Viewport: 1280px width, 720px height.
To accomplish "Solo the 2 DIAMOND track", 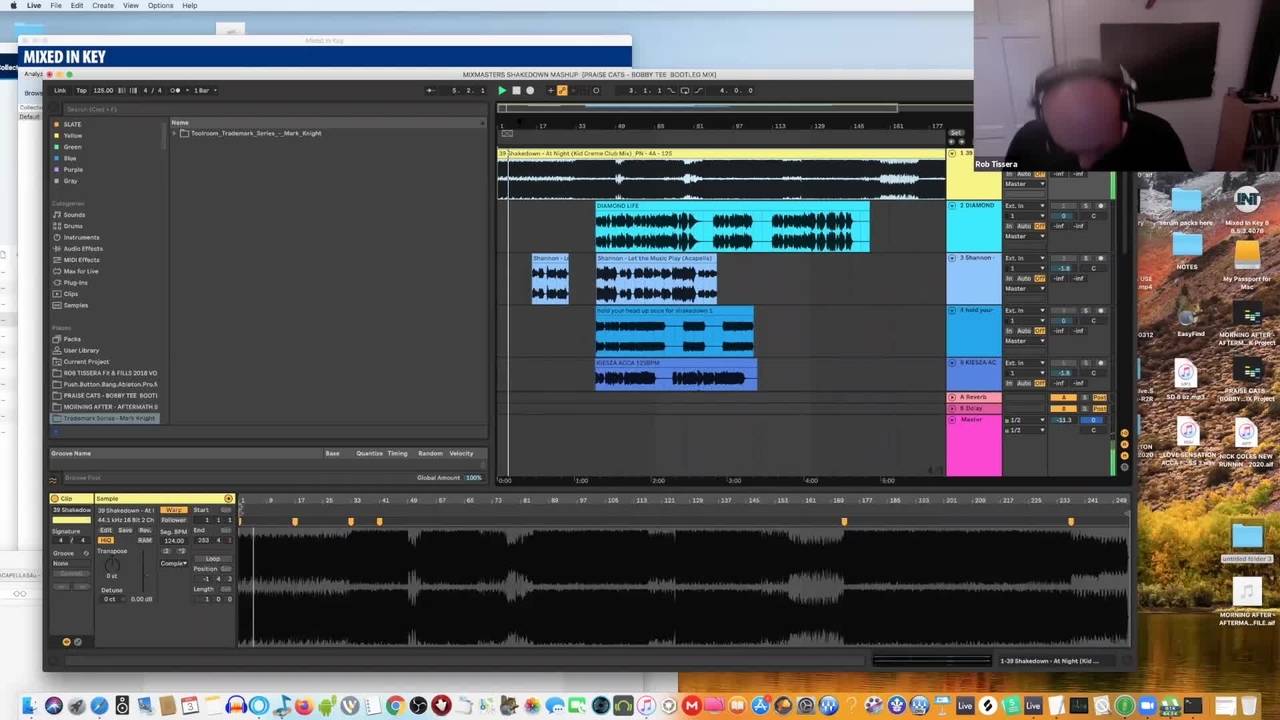I will (x=1086, y=206).
